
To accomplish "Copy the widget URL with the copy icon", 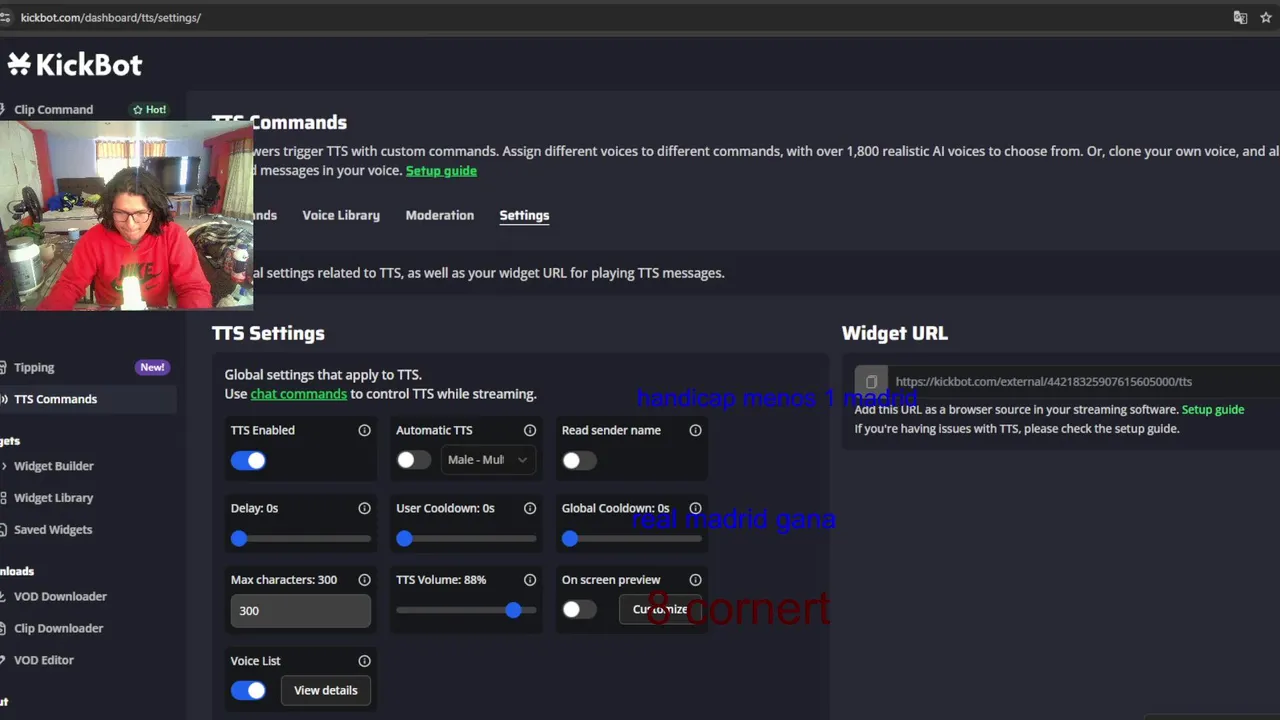I will (x=871, y=382).
